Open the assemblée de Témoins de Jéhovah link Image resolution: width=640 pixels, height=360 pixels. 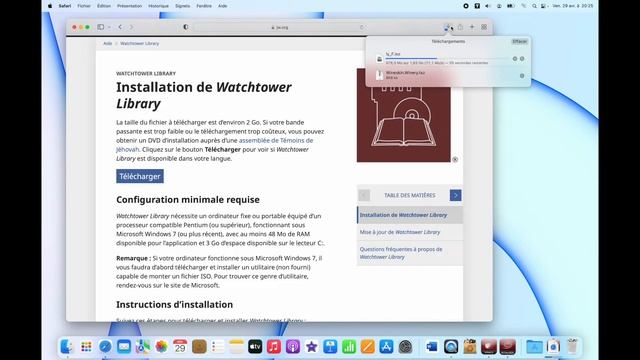coord(276,140)
